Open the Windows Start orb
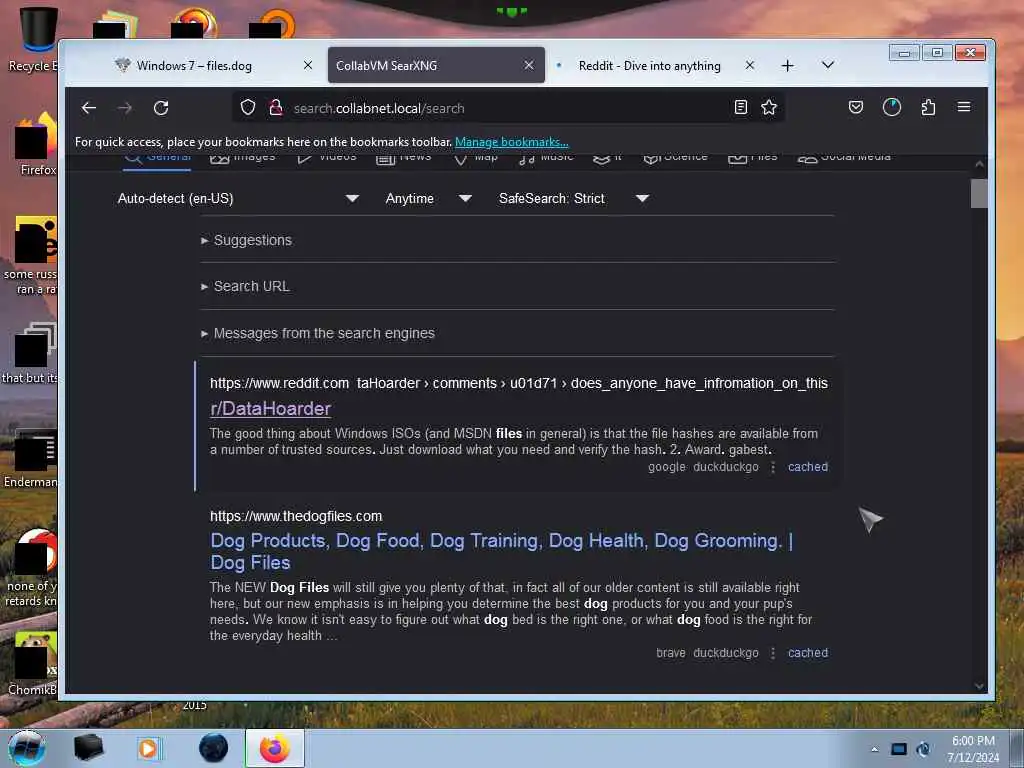This screenshot has width=1024, height=768. coord(27,748)
